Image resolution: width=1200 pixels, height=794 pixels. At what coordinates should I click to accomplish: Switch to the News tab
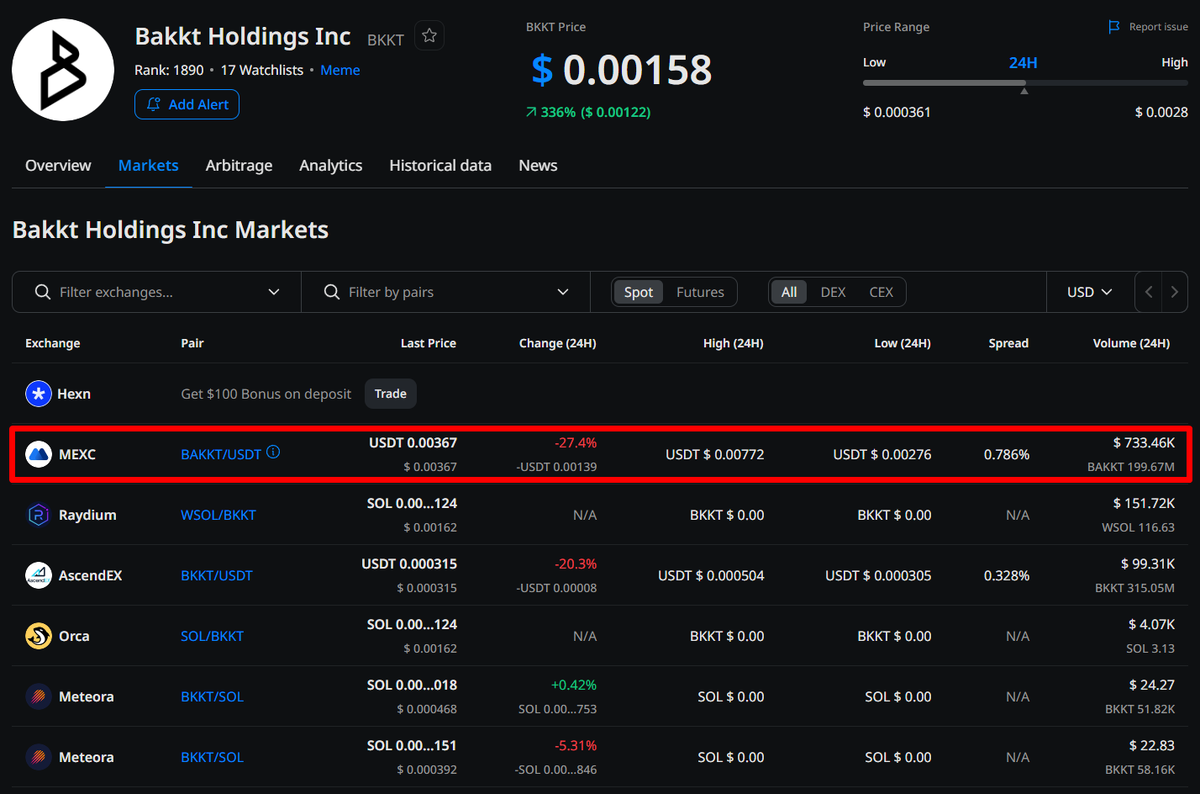[x=538, y=166]
